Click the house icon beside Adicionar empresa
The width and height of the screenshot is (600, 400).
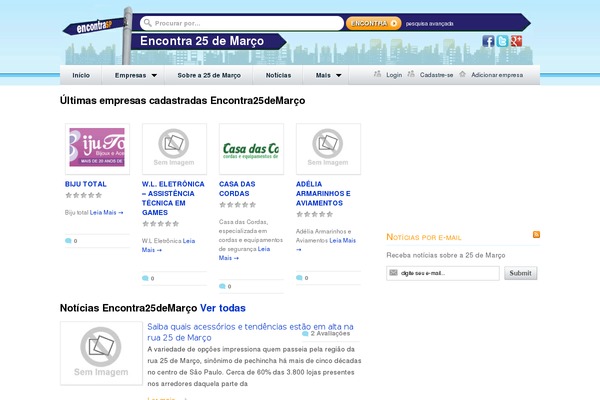tap(462, 74)
